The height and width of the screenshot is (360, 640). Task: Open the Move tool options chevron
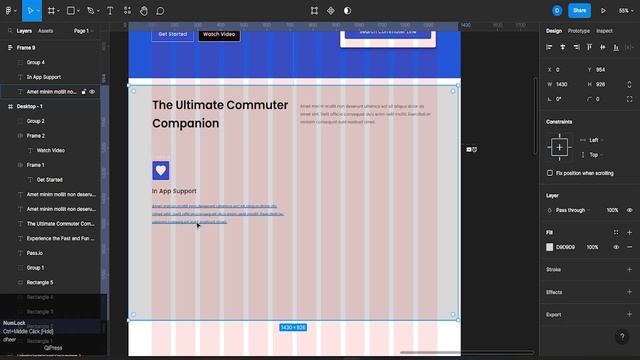38,11
